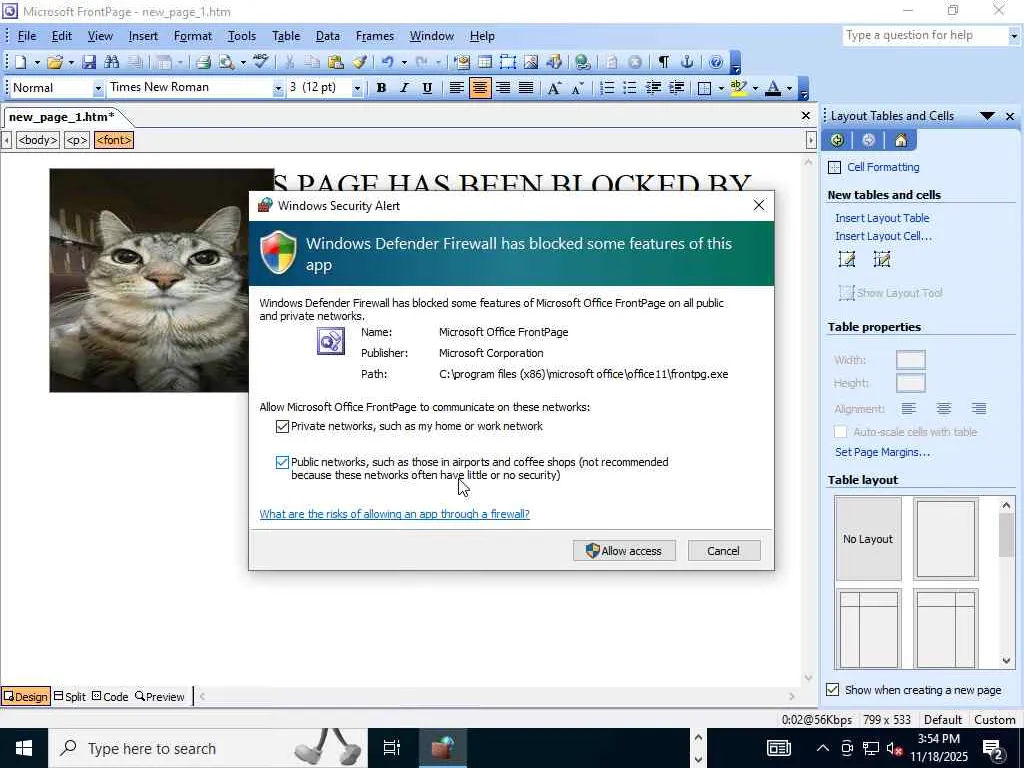Open Layout Tables and Cells pane menu arrow
Image resolution: width=1024 pixels, height=768 pixels.
tap(987, 116)
